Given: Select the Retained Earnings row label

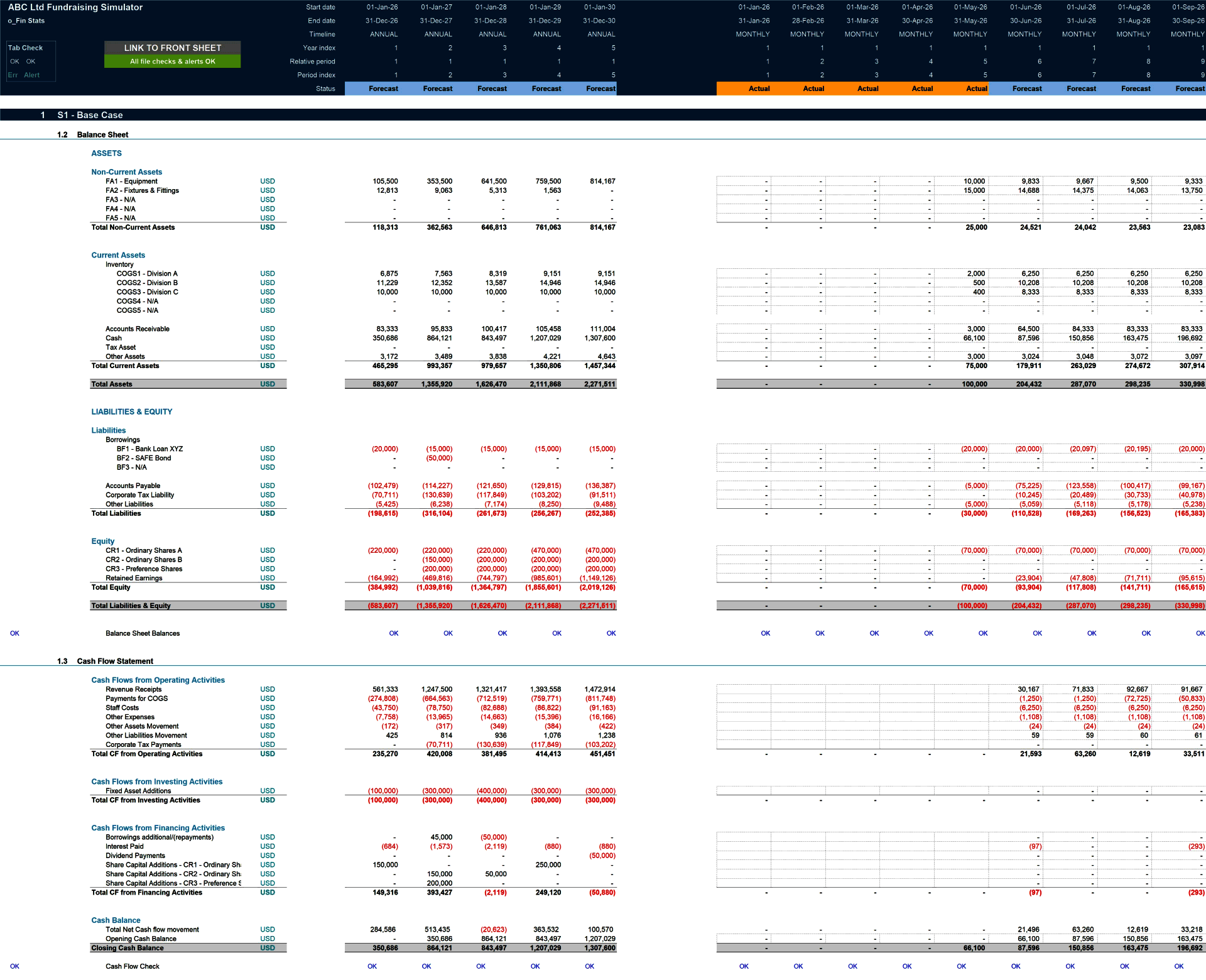Looking at the screenshot, I should 134,578.
